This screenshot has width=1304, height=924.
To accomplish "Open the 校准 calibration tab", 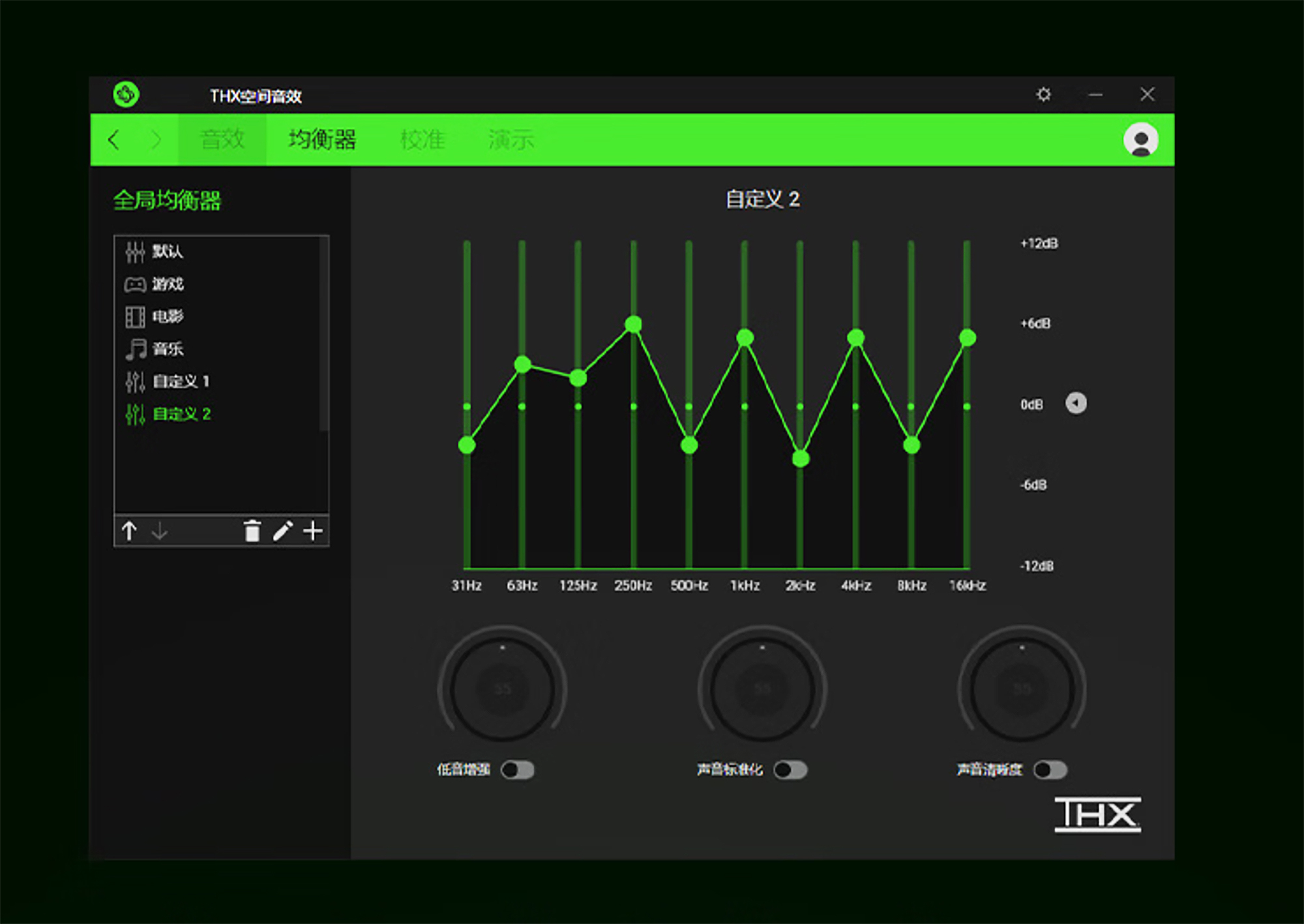I will click(422, 140).
